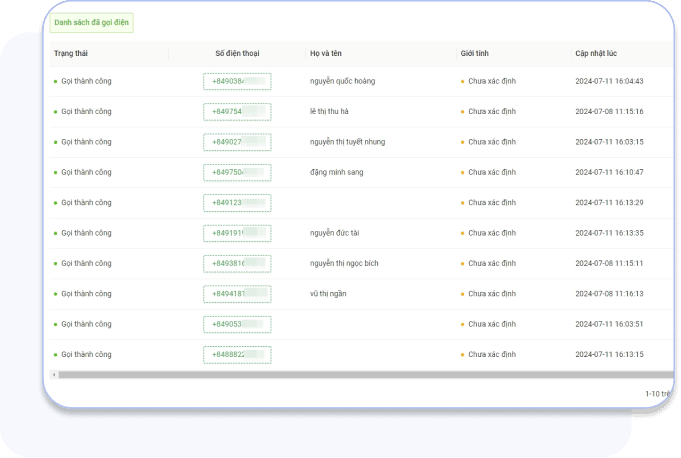Select name 'lê thị thu hà'
The height and width of the screenshot is (458, 681).
coord(329,112)
